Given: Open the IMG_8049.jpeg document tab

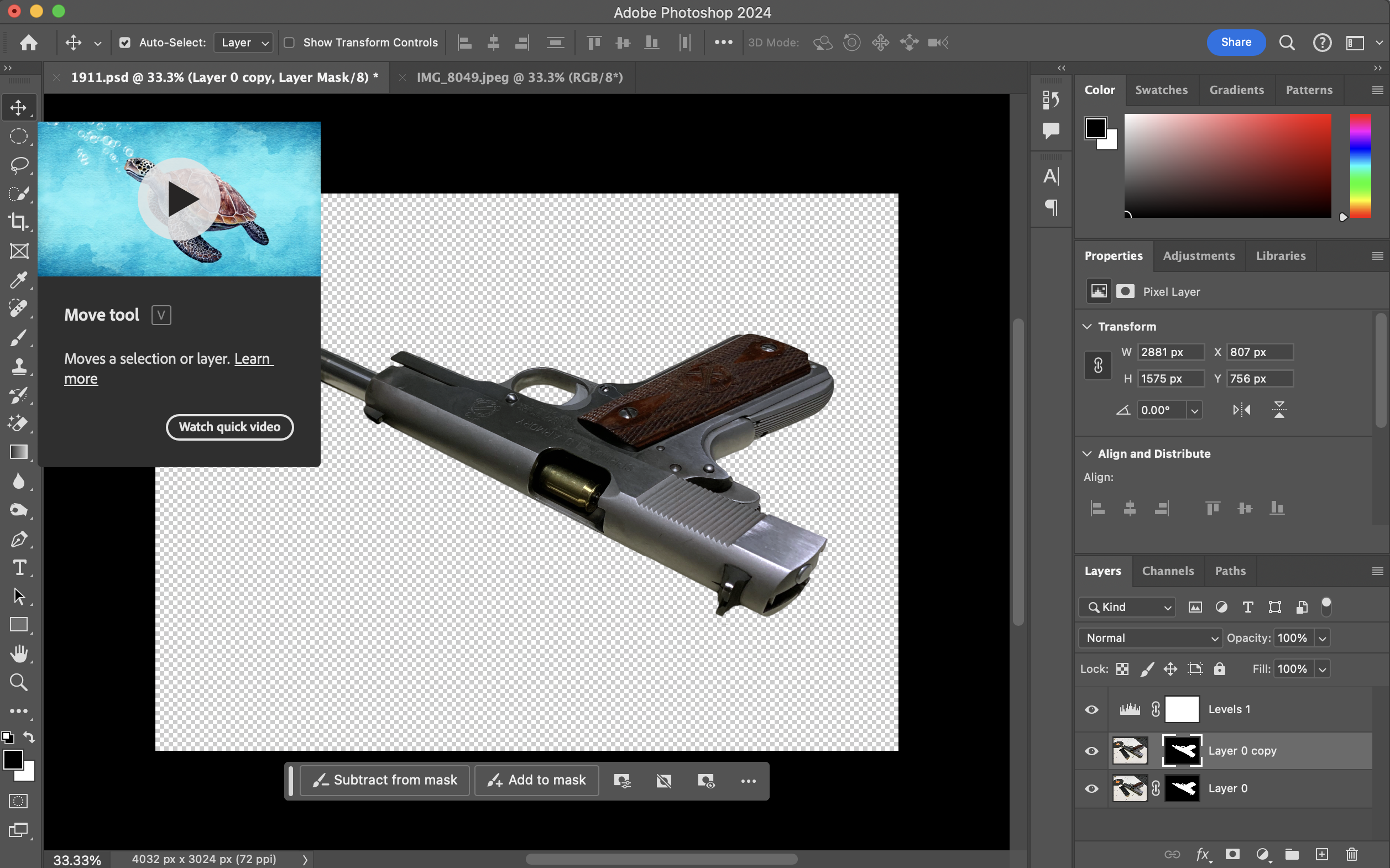Looking at the screenshot, I should pos(519,77).
